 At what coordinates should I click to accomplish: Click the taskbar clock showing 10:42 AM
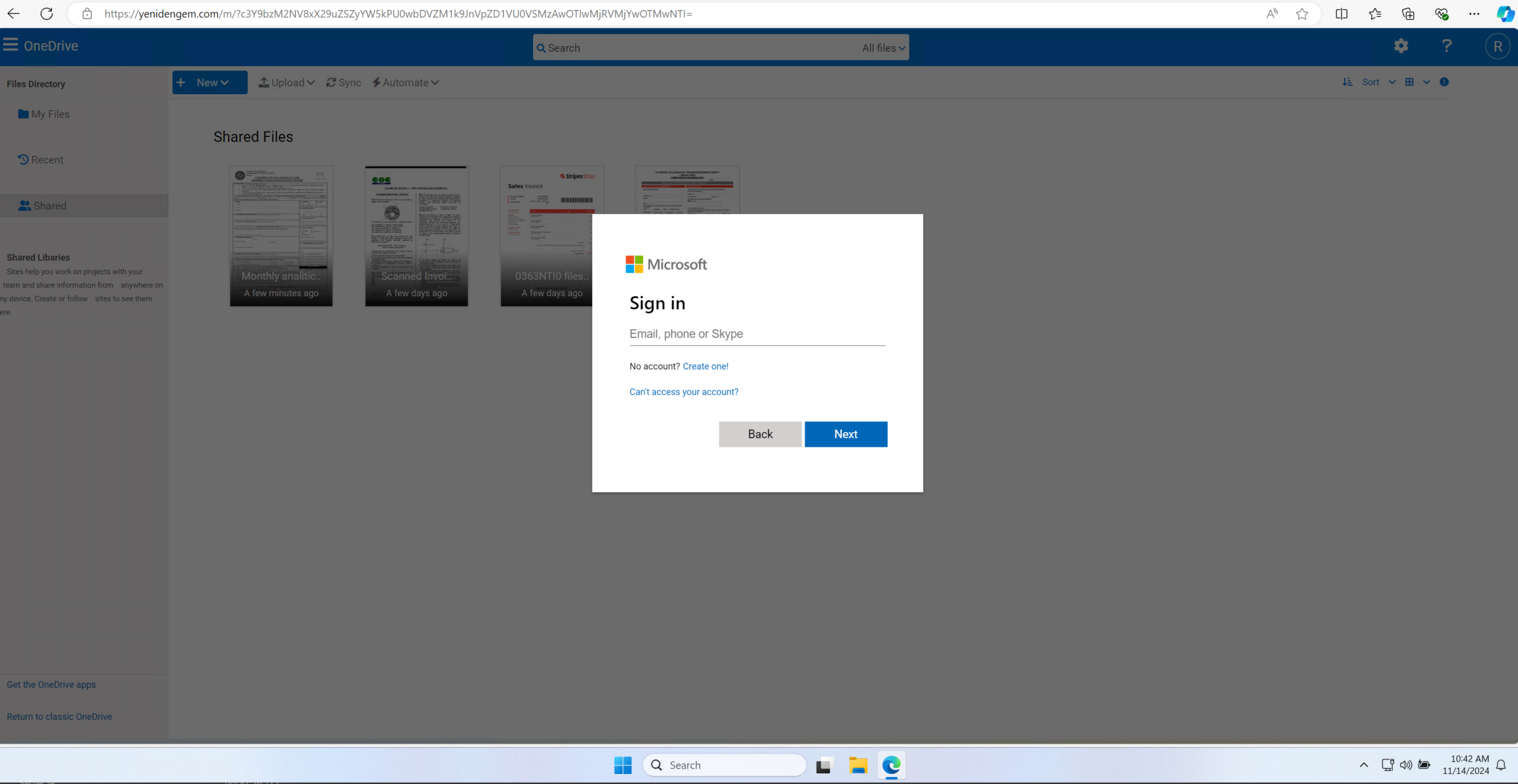point(1466,765)
